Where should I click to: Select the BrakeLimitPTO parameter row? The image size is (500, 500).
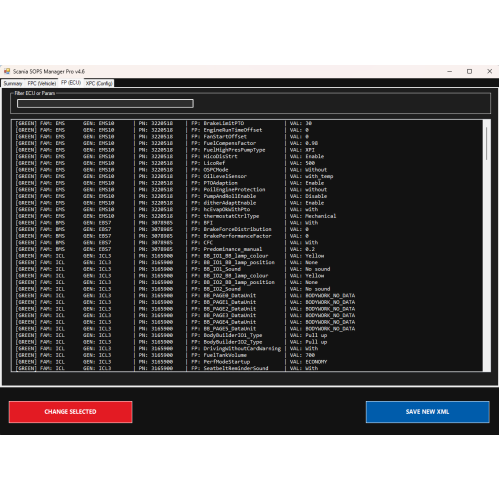coord(247,123)
